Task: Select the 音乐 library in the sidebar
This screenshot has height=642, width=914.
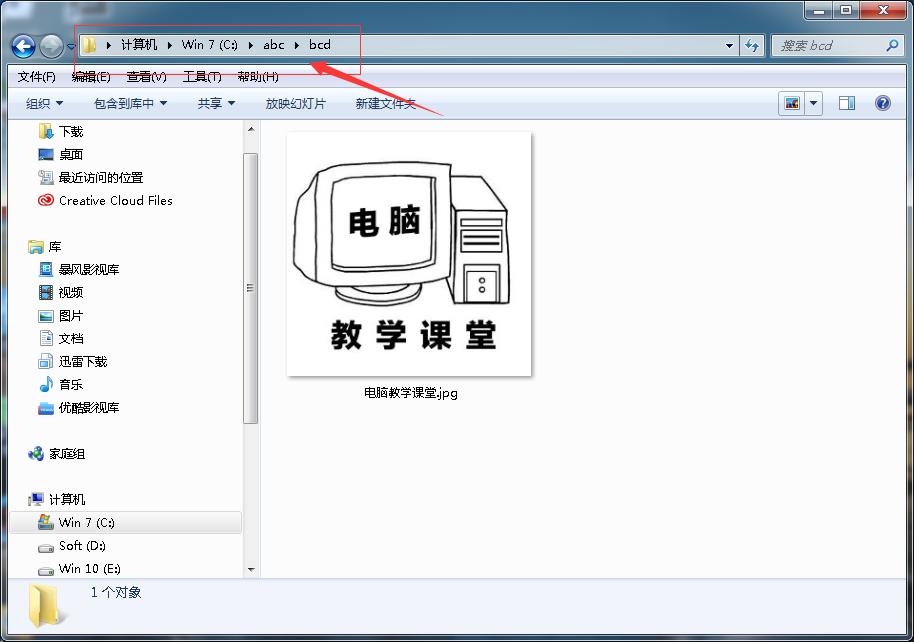Action: click(x=74, y=384)
